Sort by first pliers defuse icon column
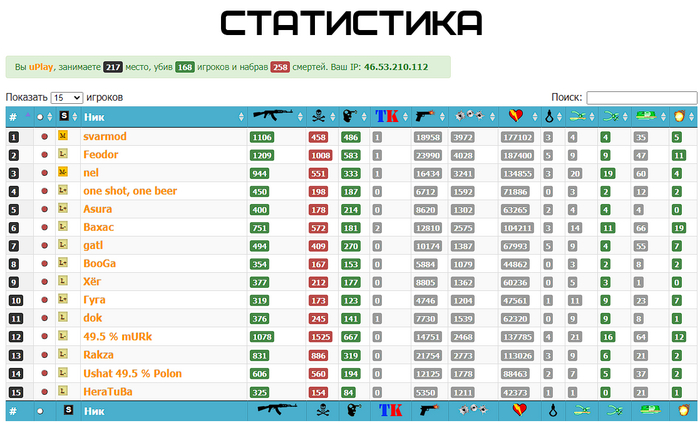This screenshot has height=423, width=700. (577, 116)
